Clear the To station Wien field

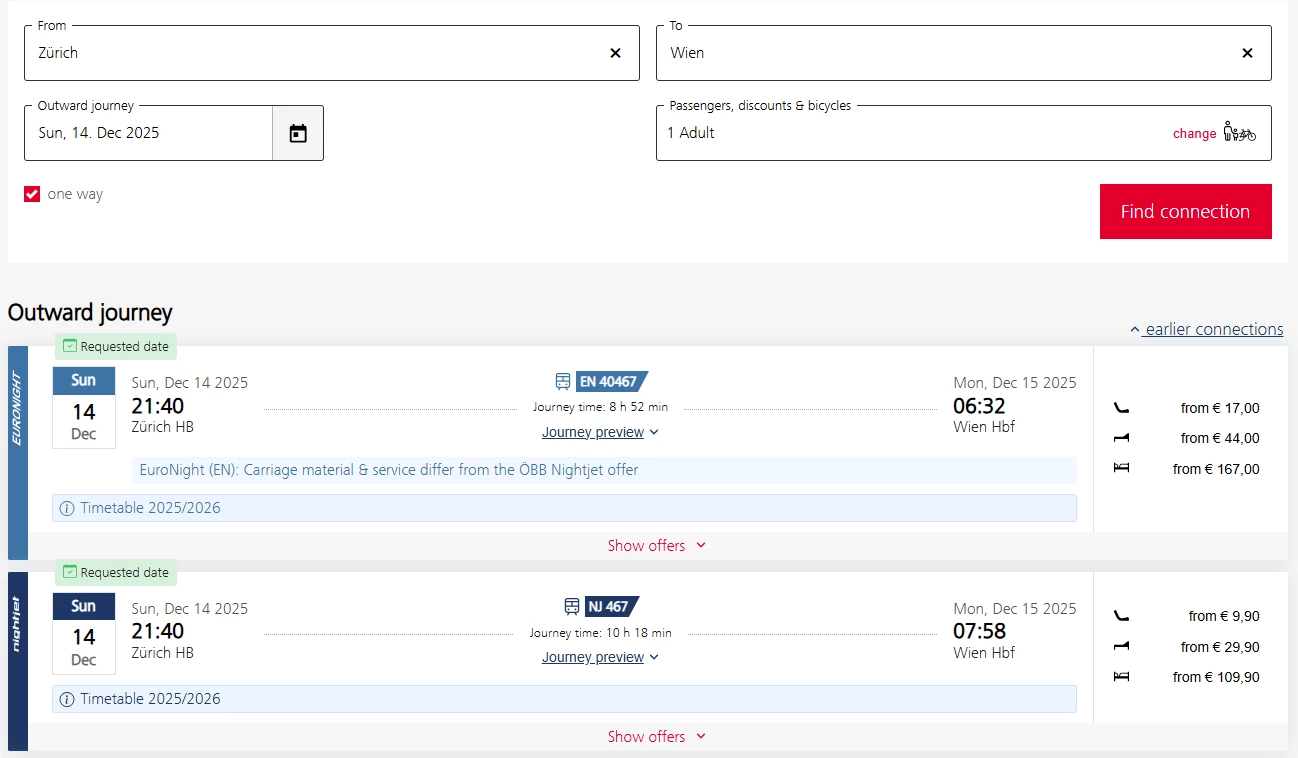pyautogui.click(x=1247, y=53)
